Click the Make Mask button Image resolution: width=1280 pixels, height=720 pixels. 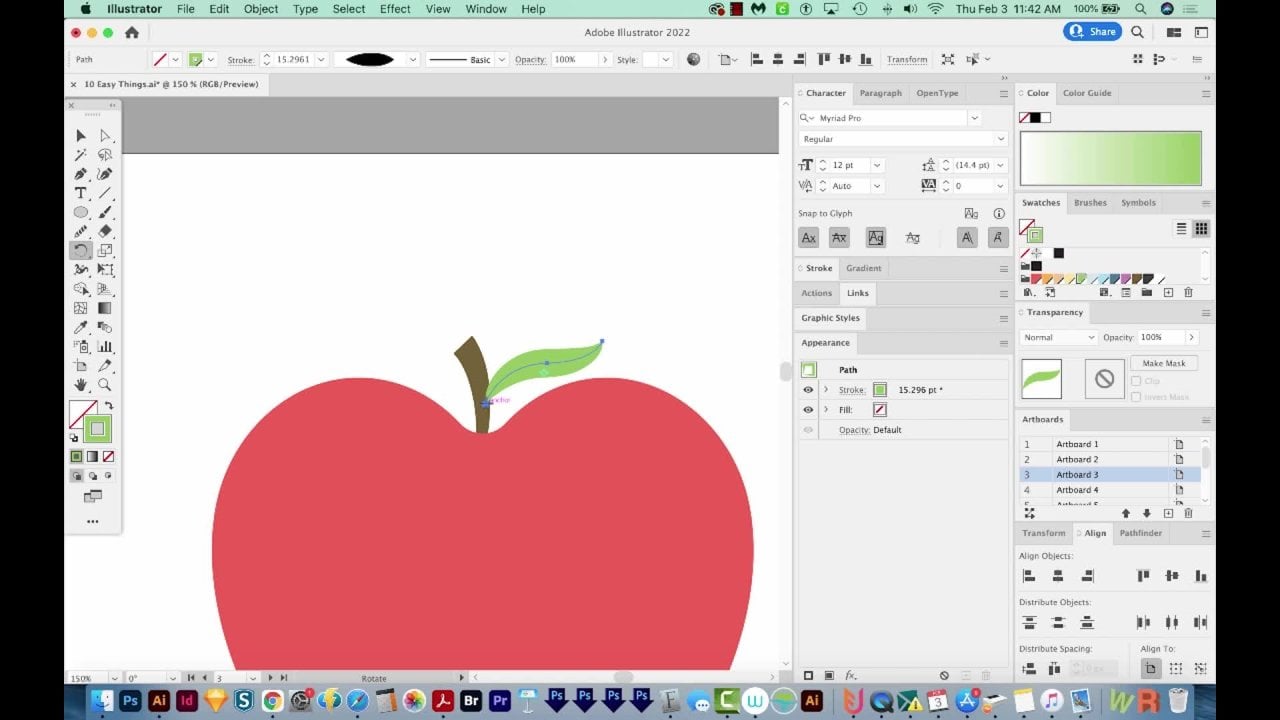[1163, 363]
